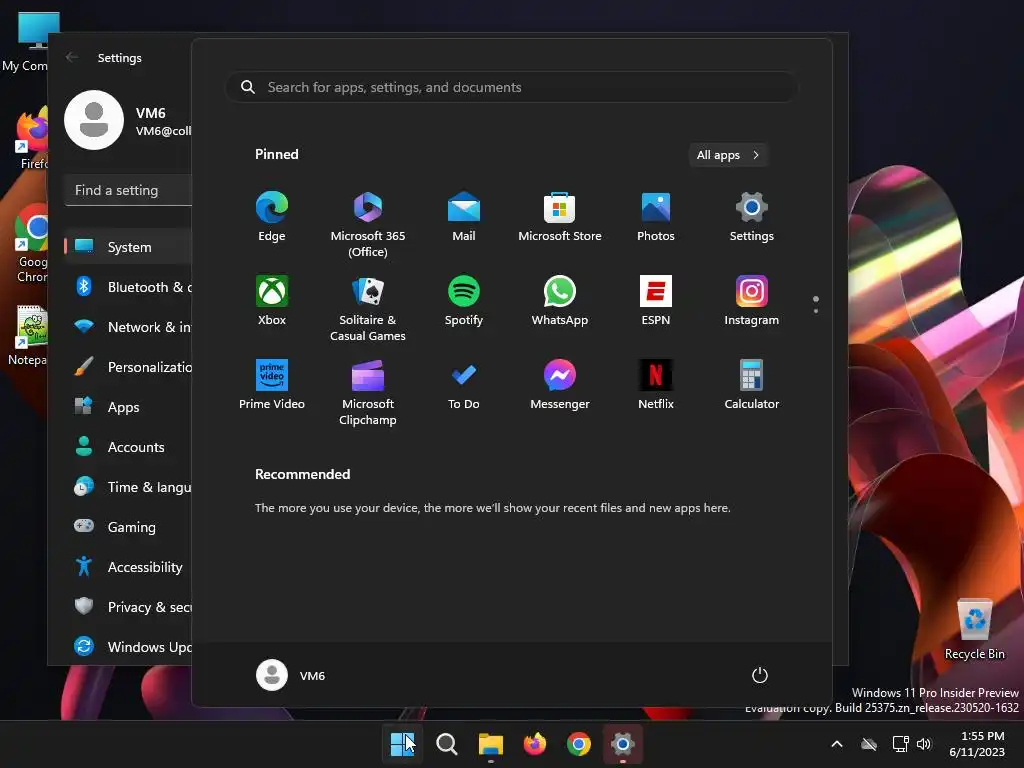Viewport: 1024px width, 768px height.
Task: Go to next page of pinned apps
Action: click(x=816, y=311)
